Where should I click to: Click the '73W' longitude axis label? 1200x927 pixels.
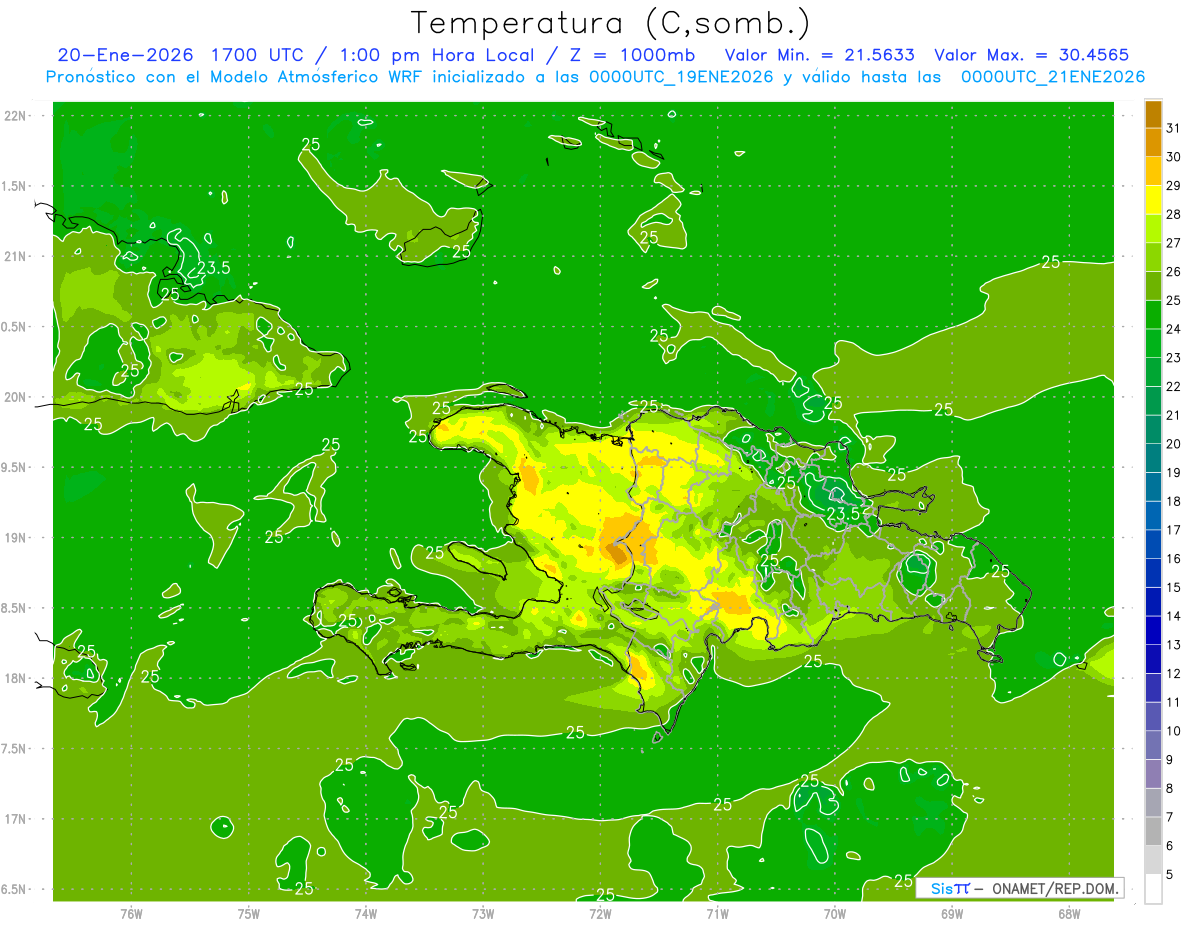pos(483,914)
